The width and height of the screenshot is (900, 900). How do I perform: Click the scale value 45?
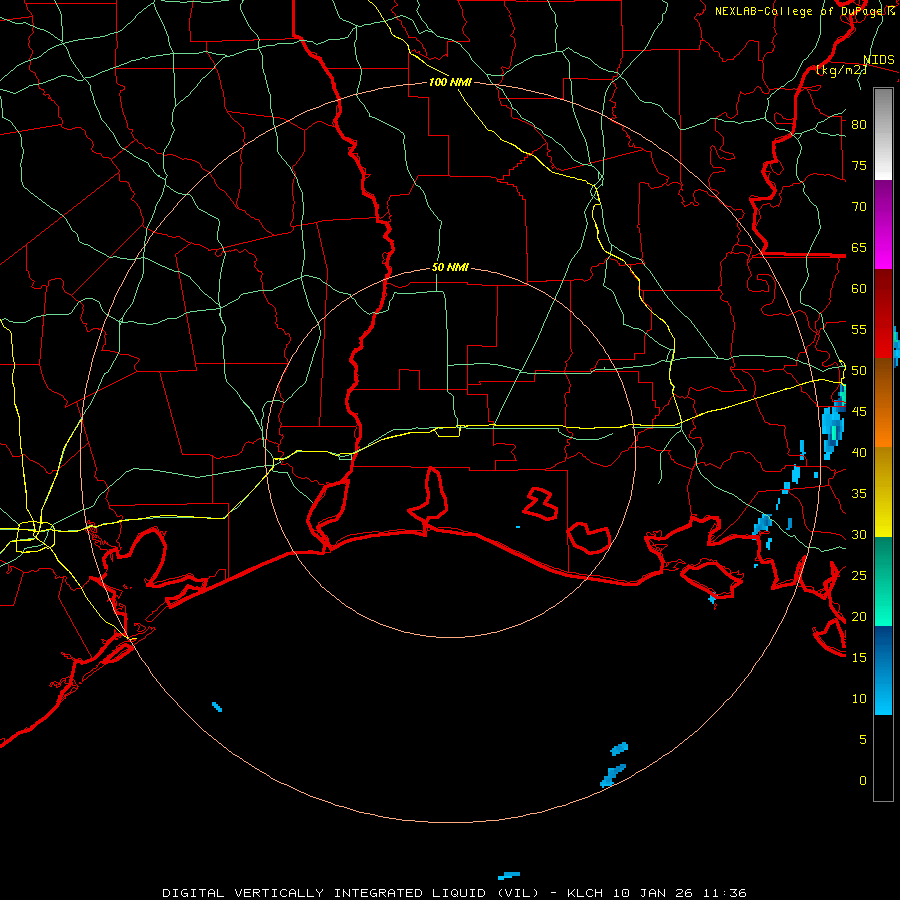(x=859, y=412)
